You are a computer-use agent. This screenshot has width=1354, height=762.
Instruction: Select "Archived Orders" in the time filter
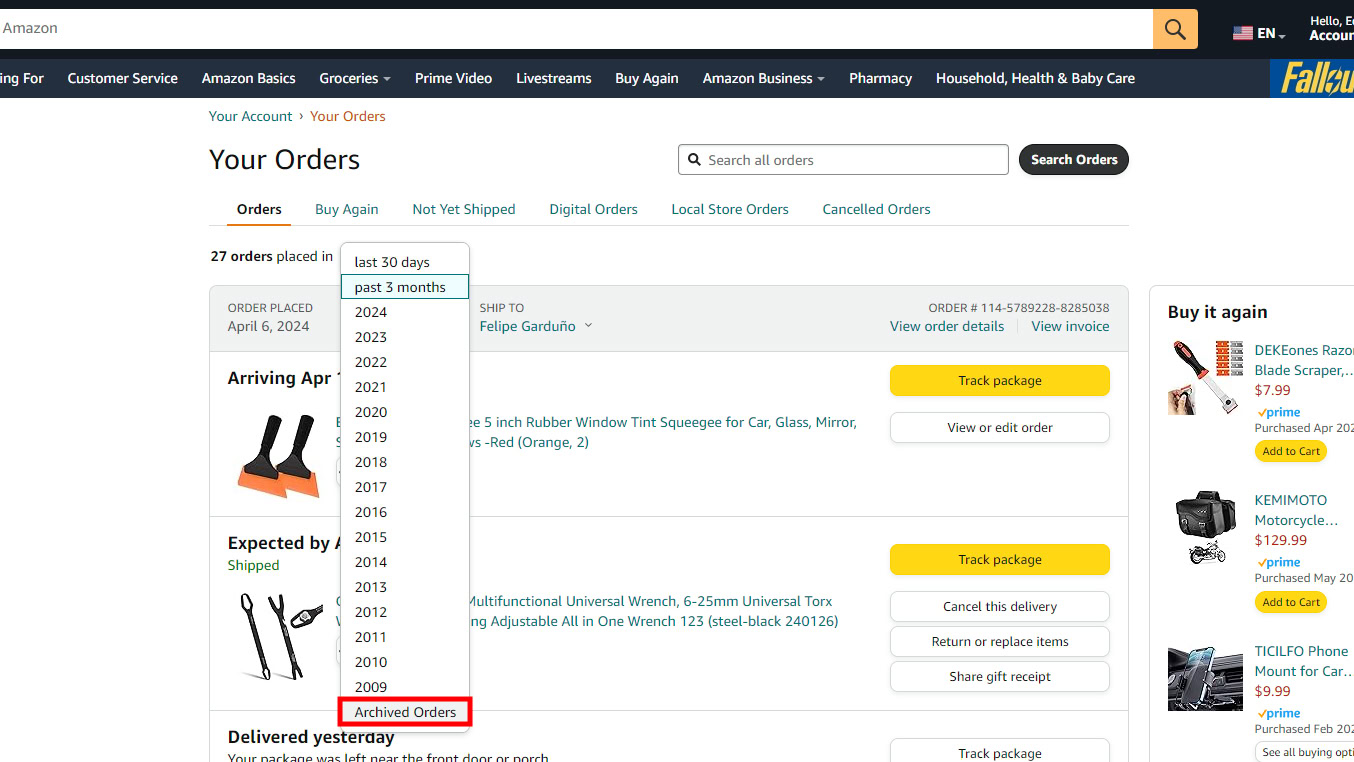click(404, 711)
